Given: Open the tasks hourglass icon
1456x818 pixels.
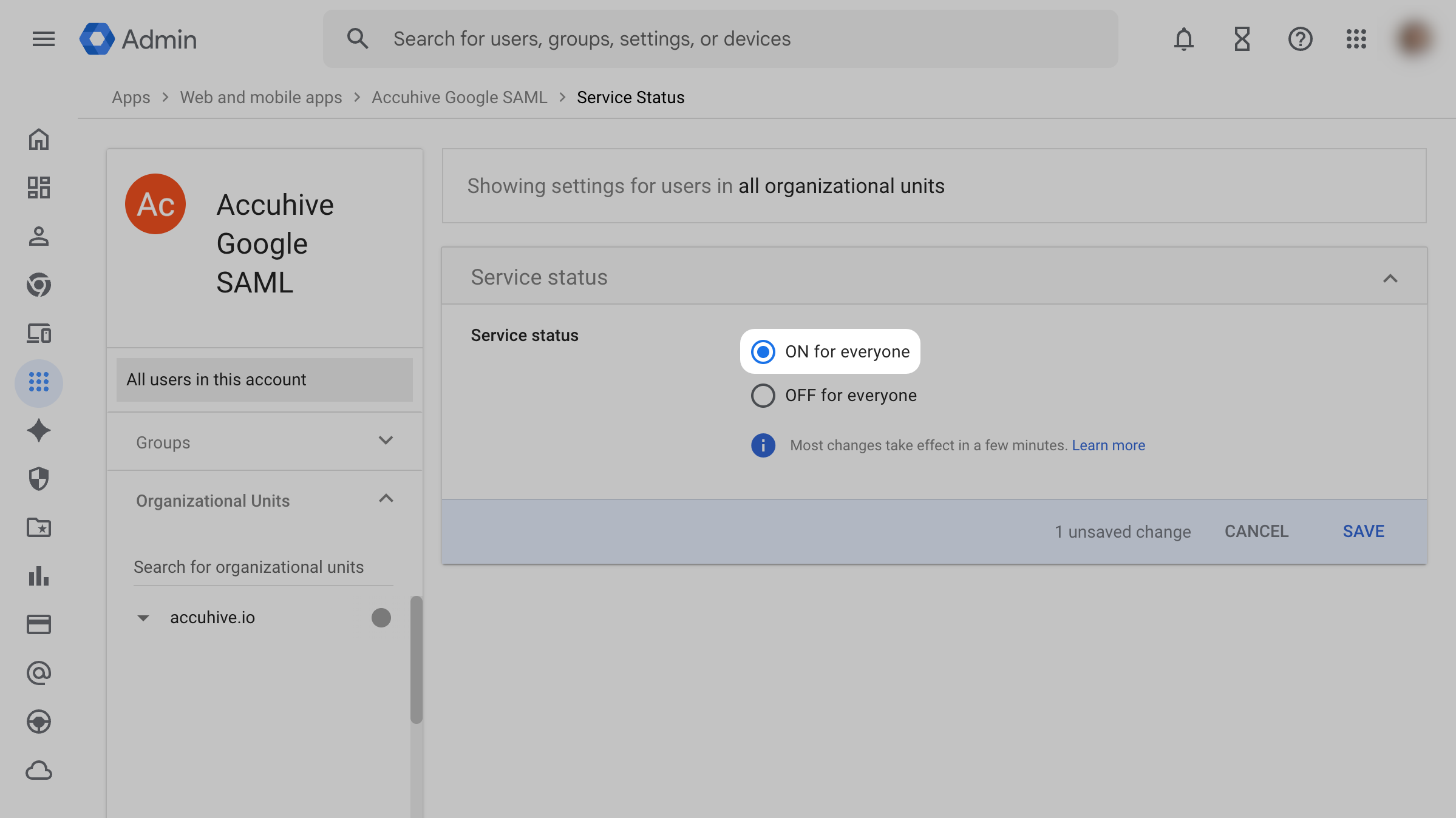Looking at the screenshot, I should (1242, 39).
